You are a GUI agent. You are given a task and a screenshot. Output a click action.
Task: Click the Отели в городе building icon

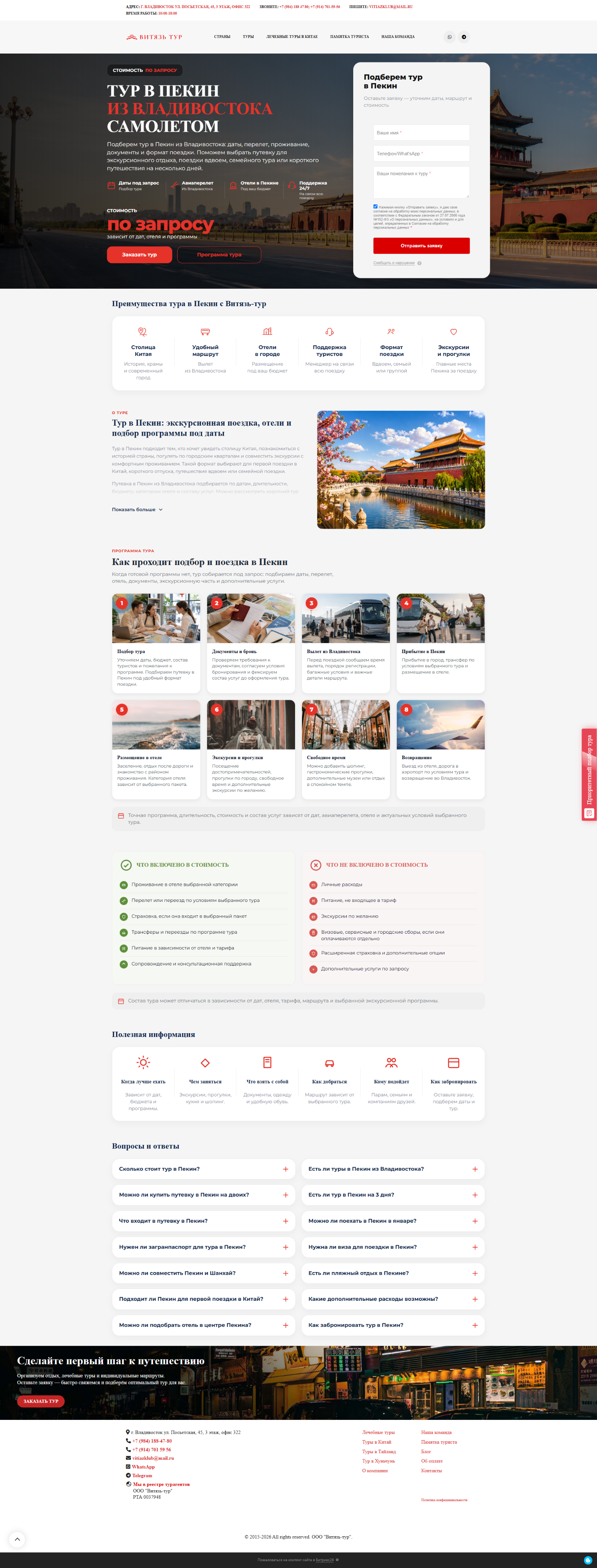point(267,332)
